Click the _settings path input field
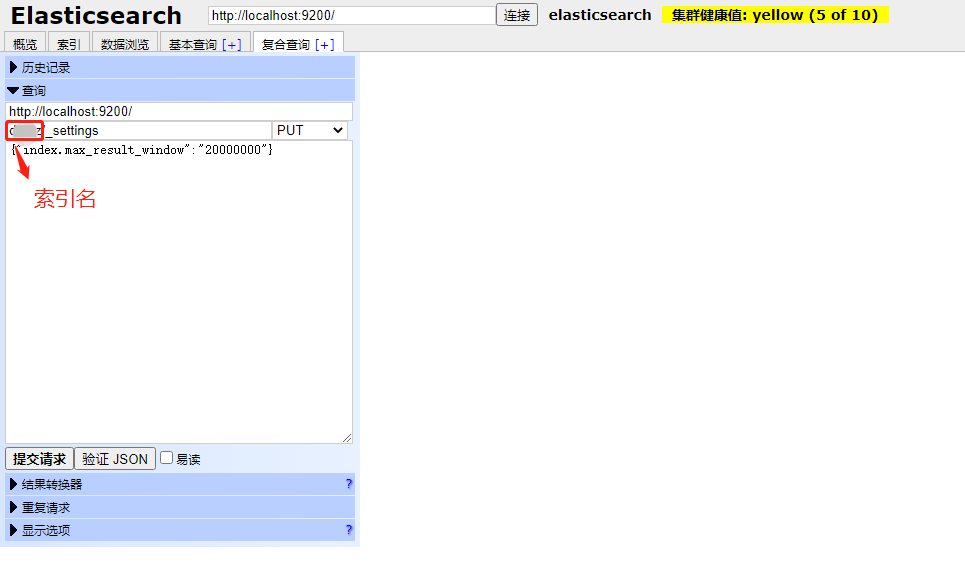Screen dimensions: 965x566 pyautogui.click(x=139, y=130)
